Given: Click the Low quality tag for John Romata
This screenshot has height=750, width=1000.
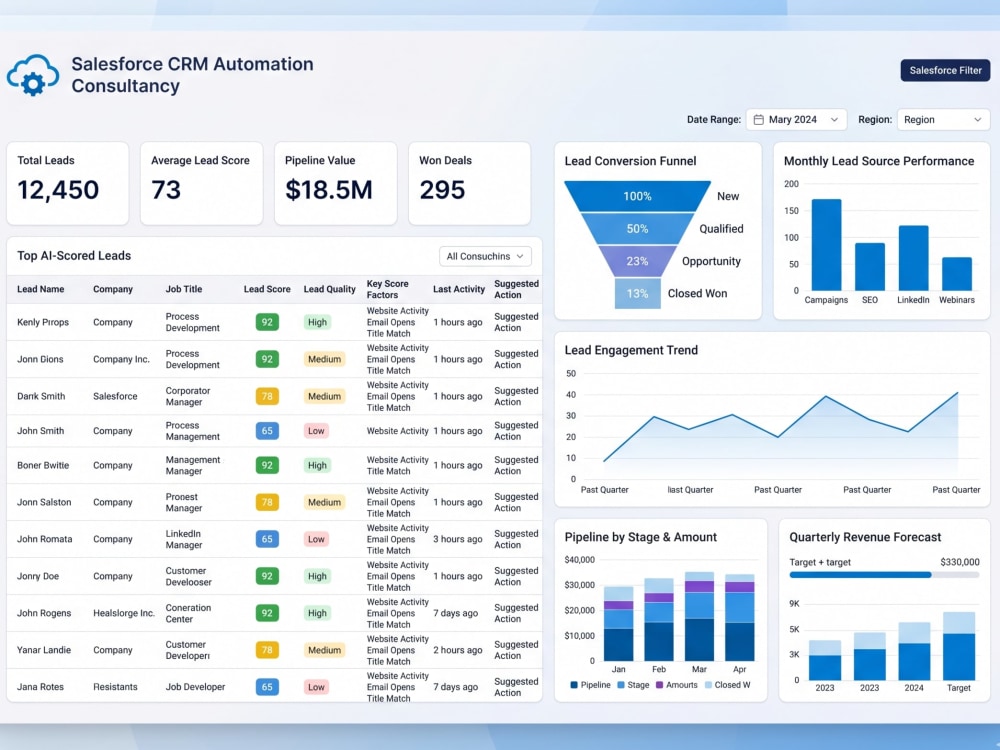Looking at the screenshot, I should [316, 539].
